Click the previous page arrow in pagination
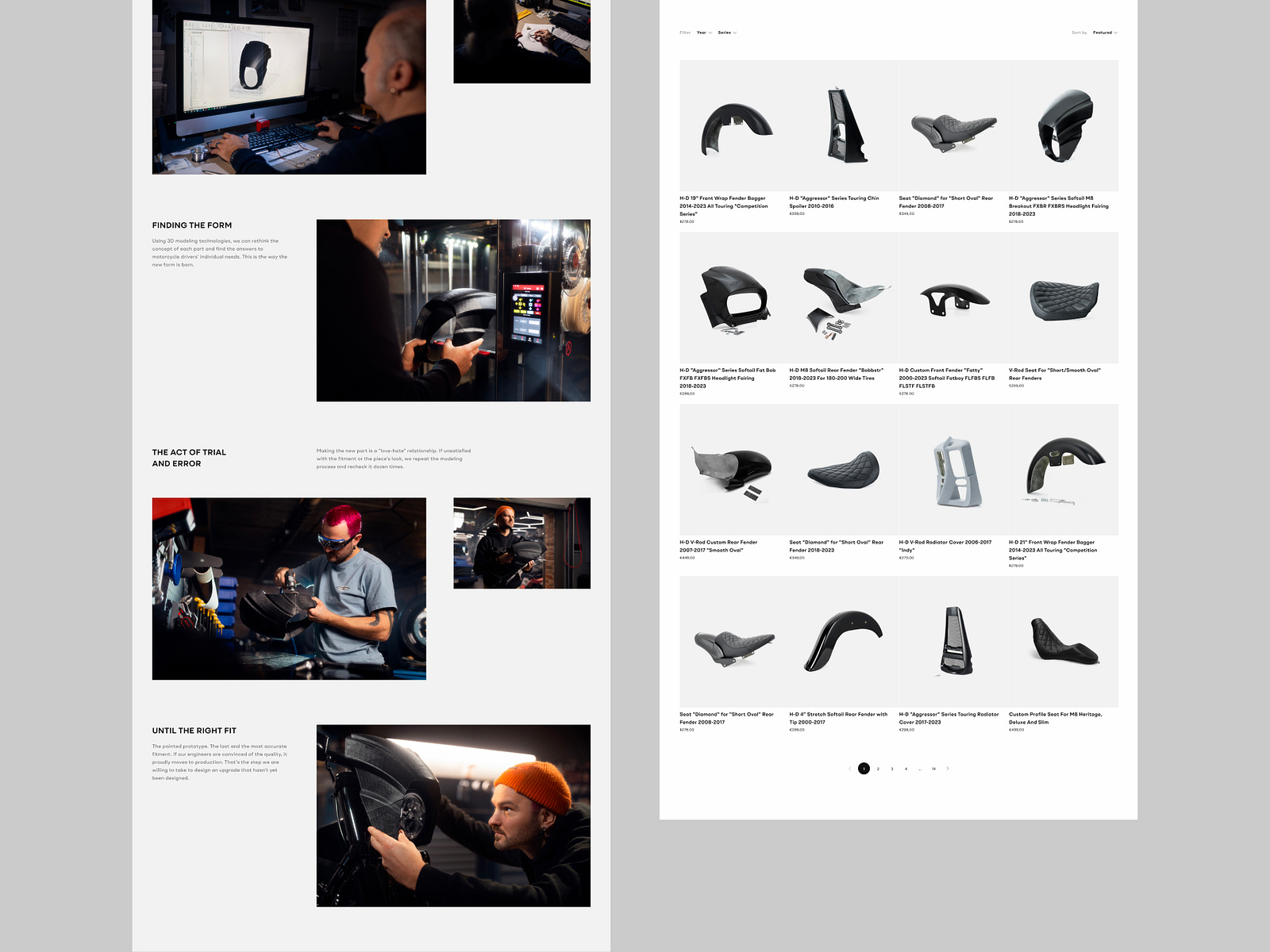The width and height of the screenshot is (1270, 952). click(x=849, y=768)
